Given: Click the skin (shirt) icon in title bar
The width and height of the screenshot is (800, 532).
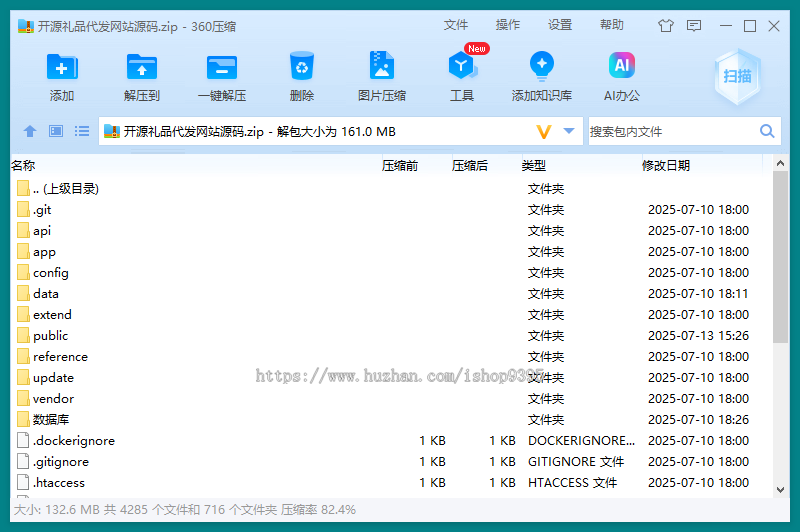Looking at the screenshot, I should [x=666, y=26].
